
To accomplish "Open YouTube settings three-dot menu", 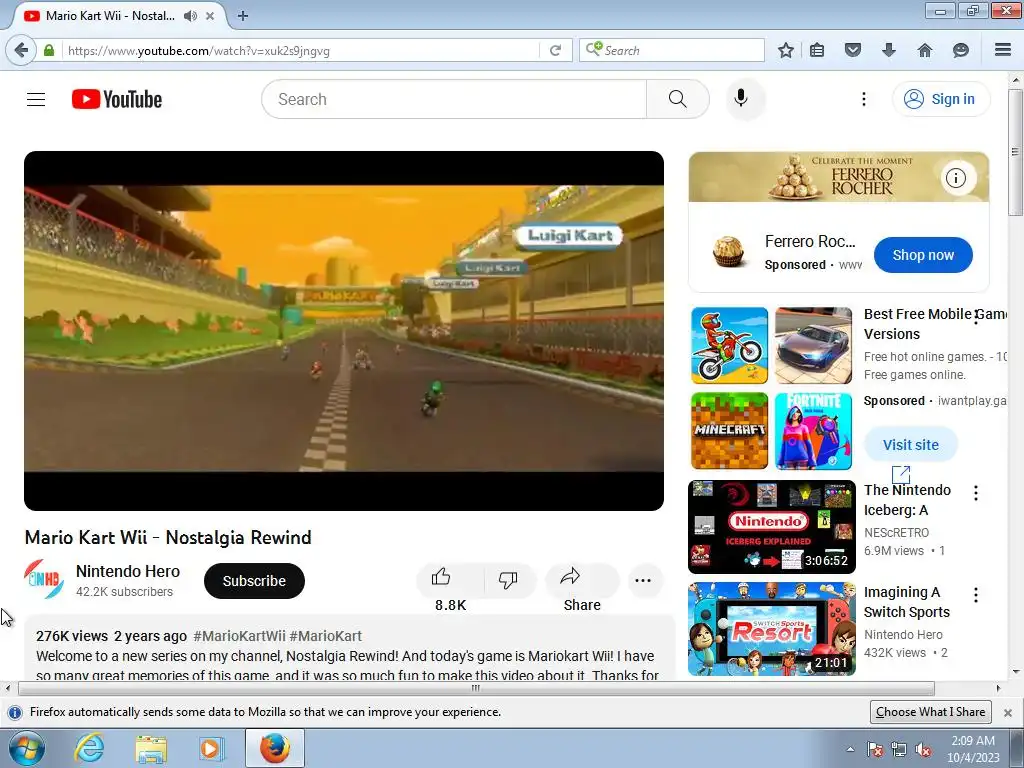I will [x=863, y=99].
